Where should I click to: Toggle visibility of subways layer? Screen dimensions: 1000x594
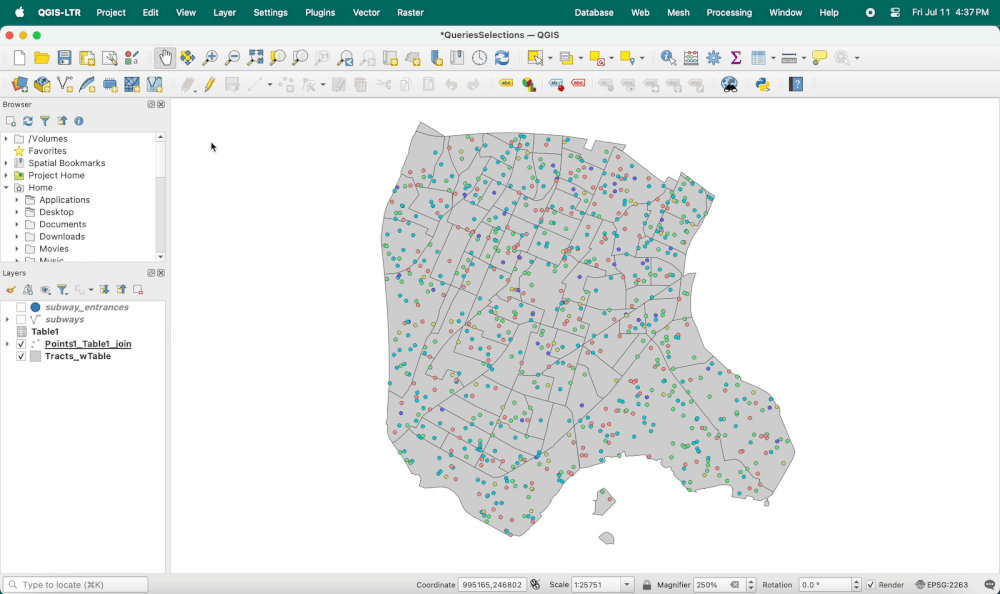pos(21,319)
